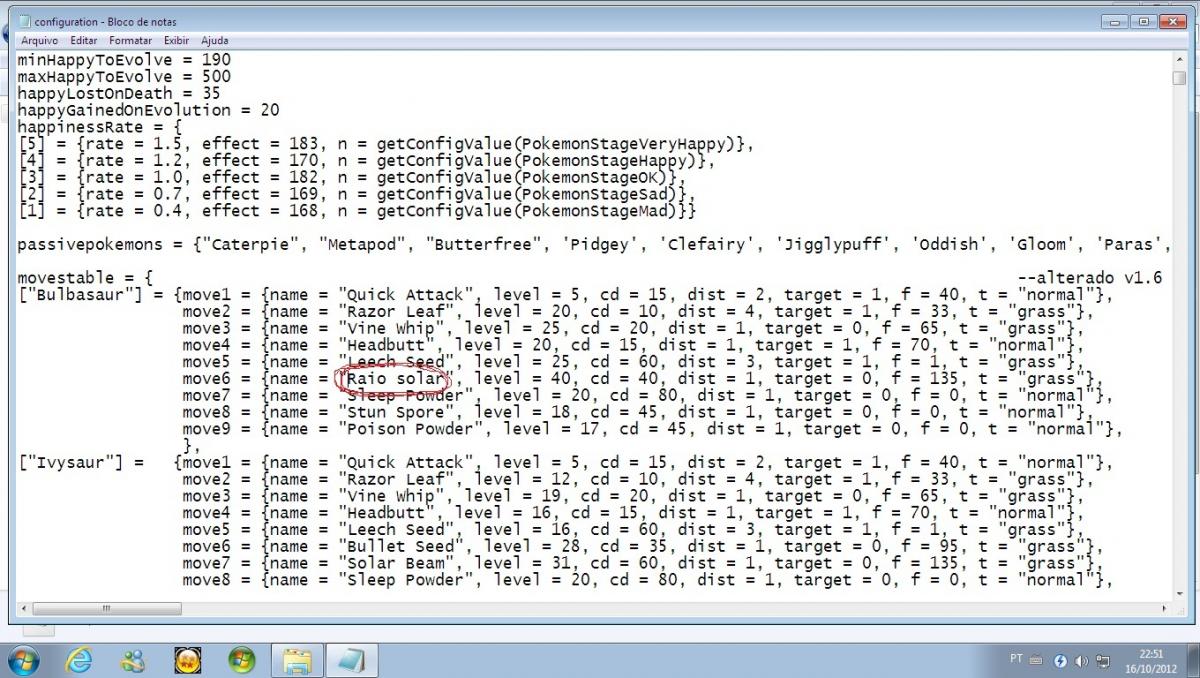
Task: Open the Formatar menu
Action: [131, 41]
